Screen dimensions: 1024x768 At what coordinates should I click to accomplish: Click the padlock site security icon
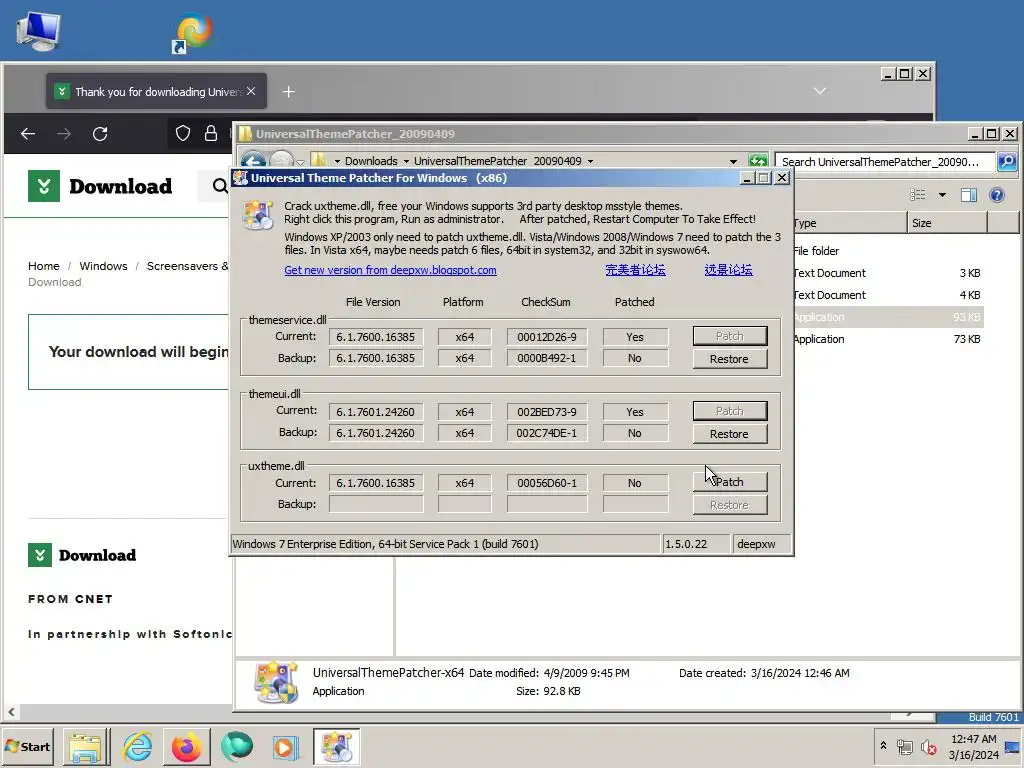[x=210, y=133]
